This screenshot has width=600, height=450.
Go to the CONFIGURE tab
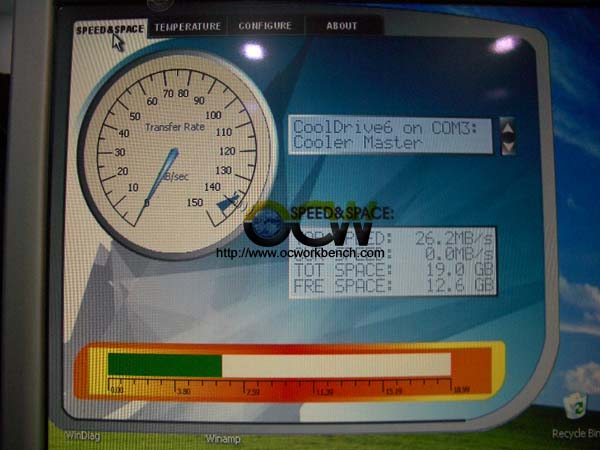click(x=265, y=26)
